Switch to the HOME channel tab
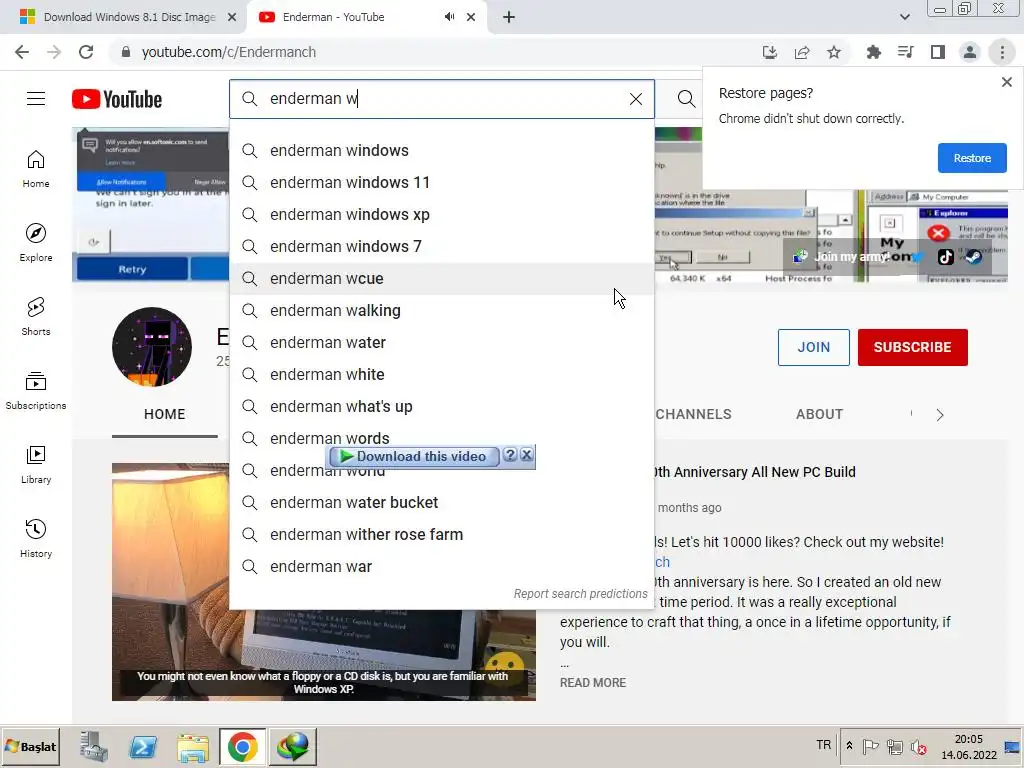Screen dimensions: 1024x768 (x=165, y=414)
